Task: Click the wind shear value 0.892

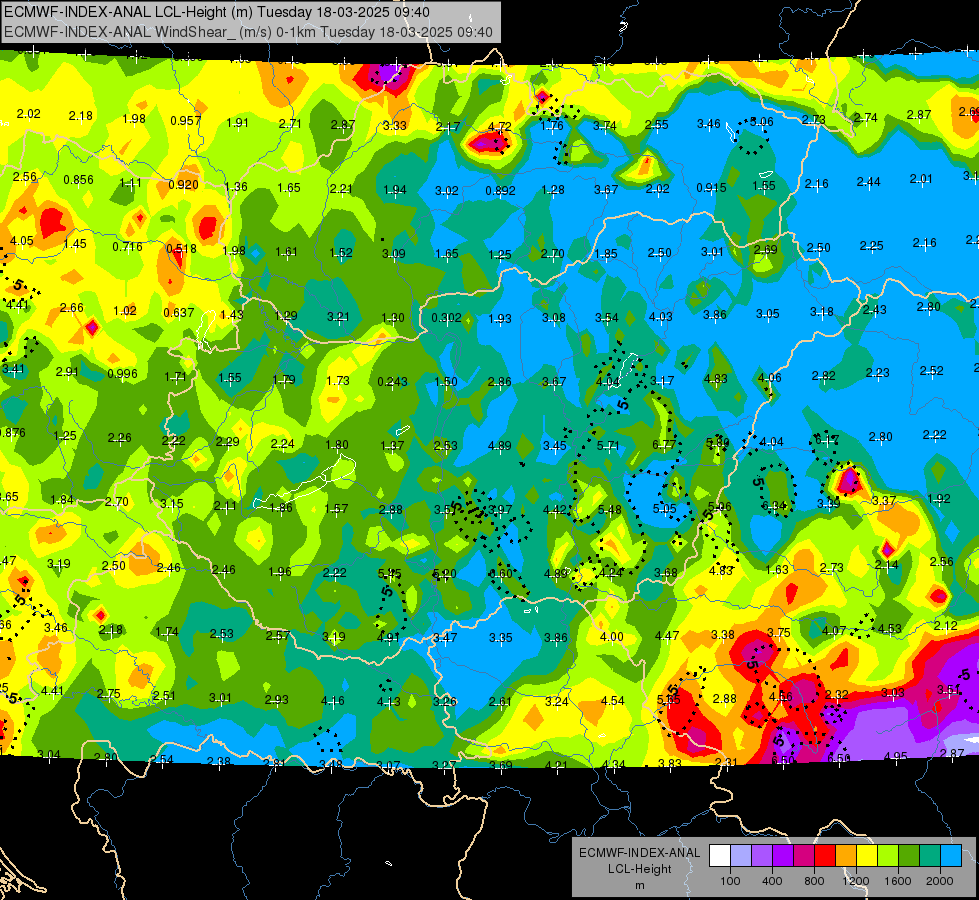Action: (501, 190)
